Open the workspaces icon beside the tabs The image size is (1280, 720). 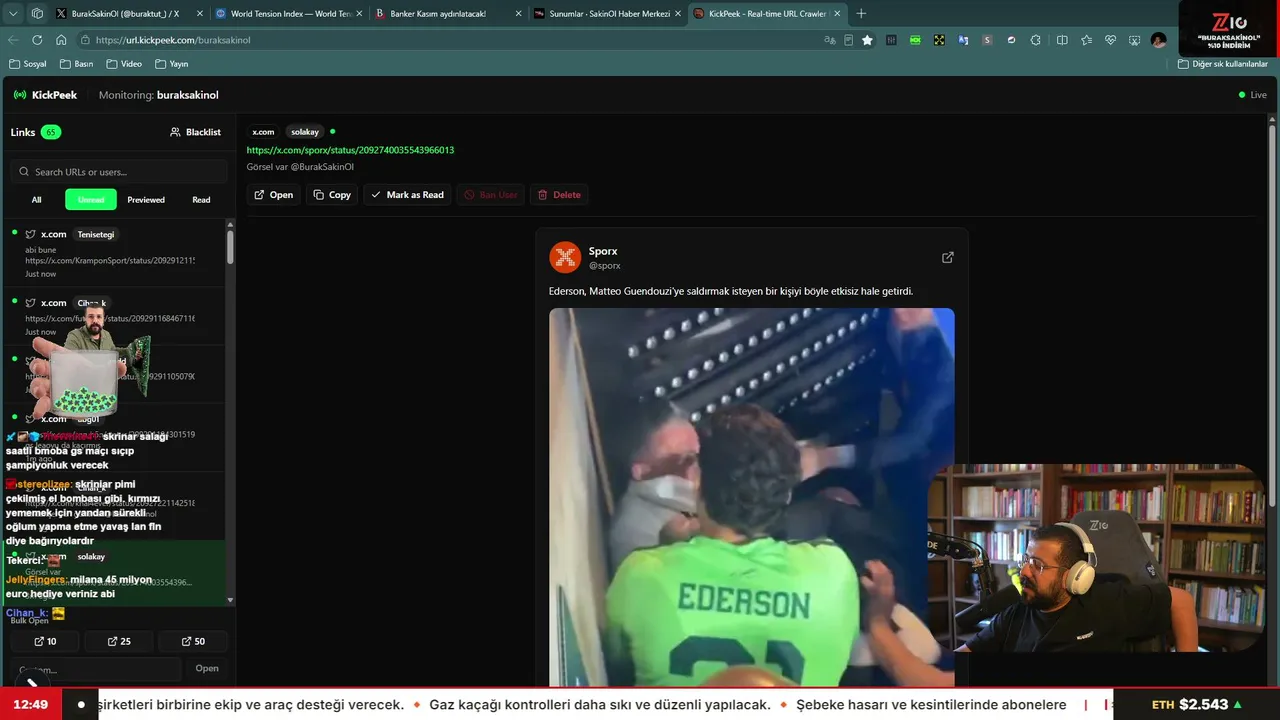pyautogui.click(x=37, y=14)
